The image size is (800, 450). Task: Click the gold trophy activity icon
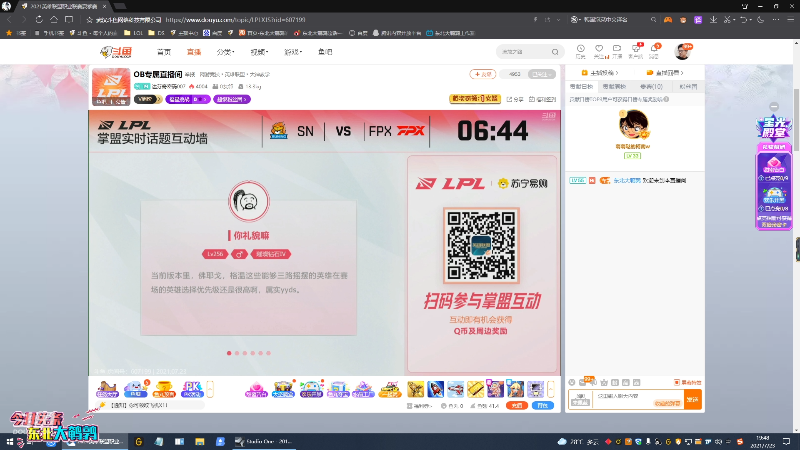click(x=164, y=389)
